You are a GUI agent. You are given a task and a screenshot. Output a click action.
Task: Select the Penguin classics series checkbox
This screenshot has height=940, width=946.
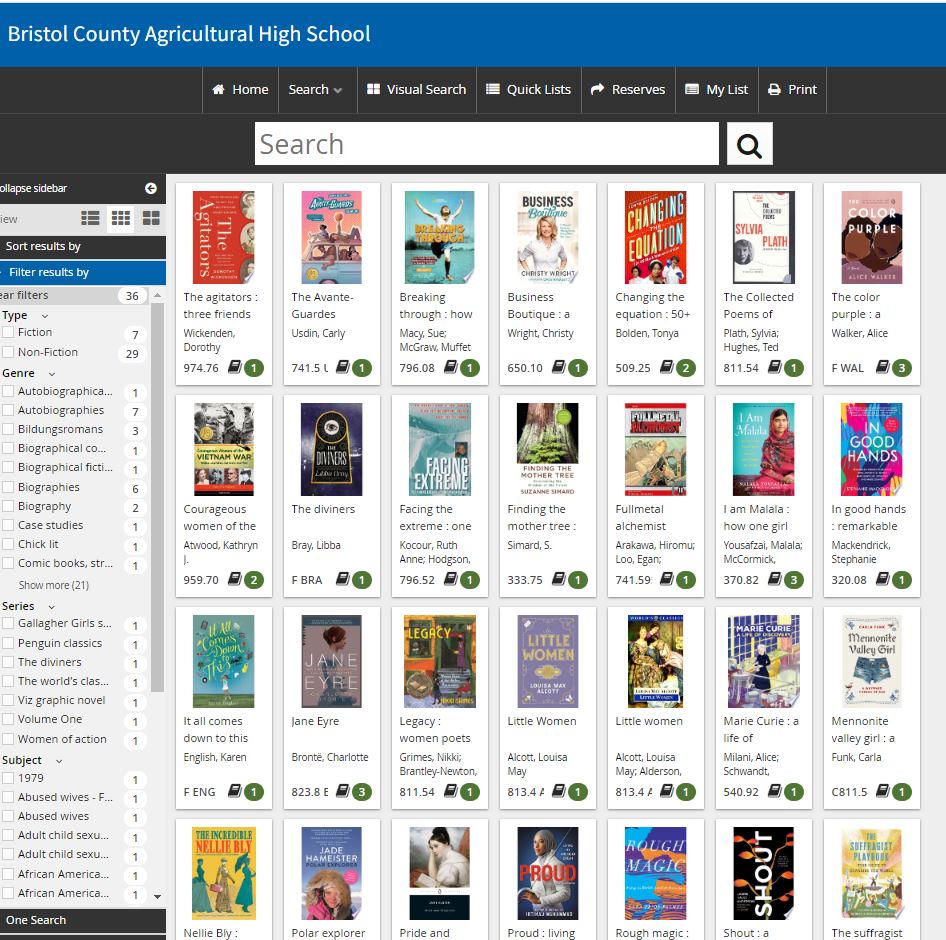tap(8, 643)
